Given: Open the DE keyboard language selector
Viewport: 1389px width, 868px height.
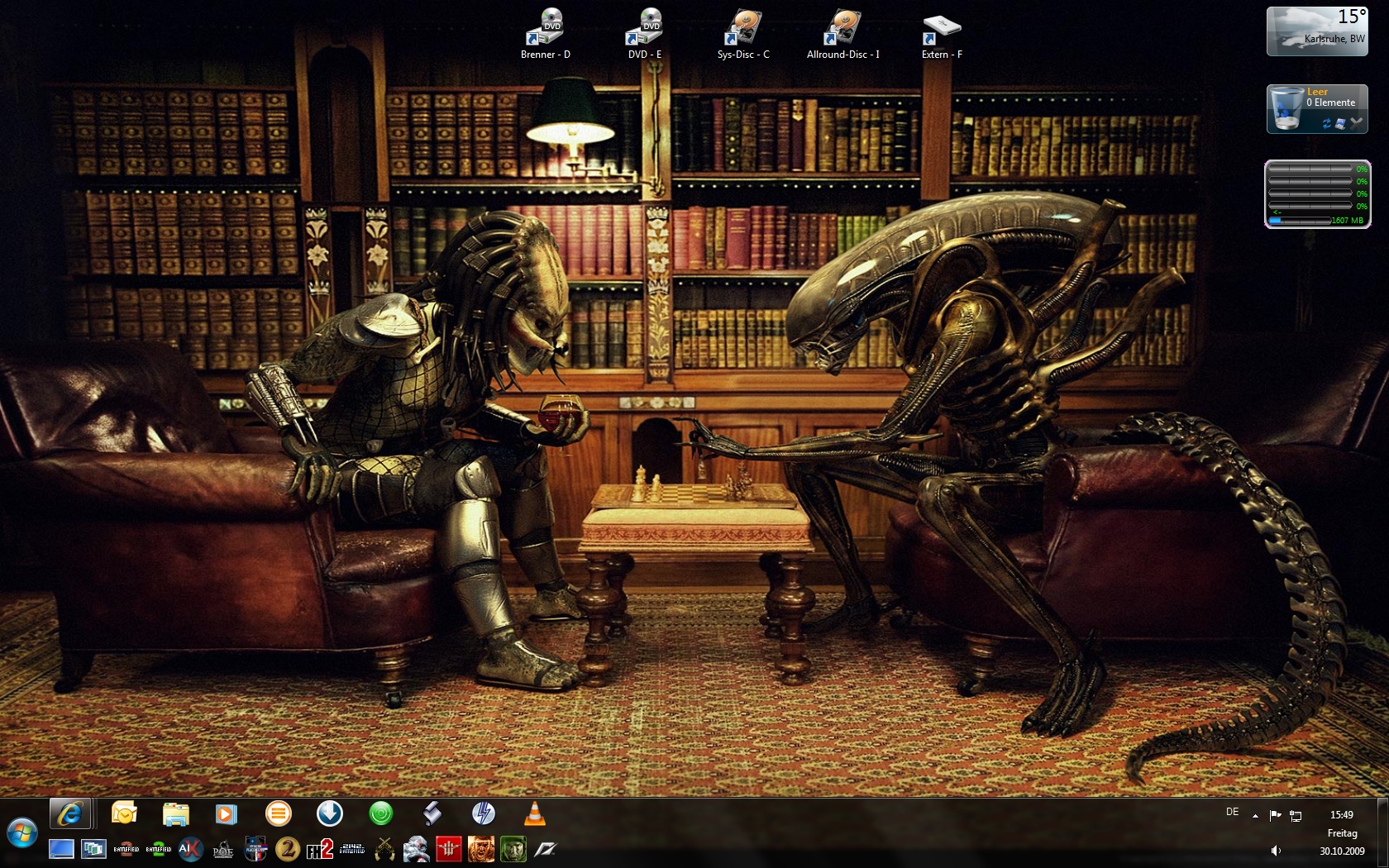Looking at the screenshot, I should point(1232,812).
